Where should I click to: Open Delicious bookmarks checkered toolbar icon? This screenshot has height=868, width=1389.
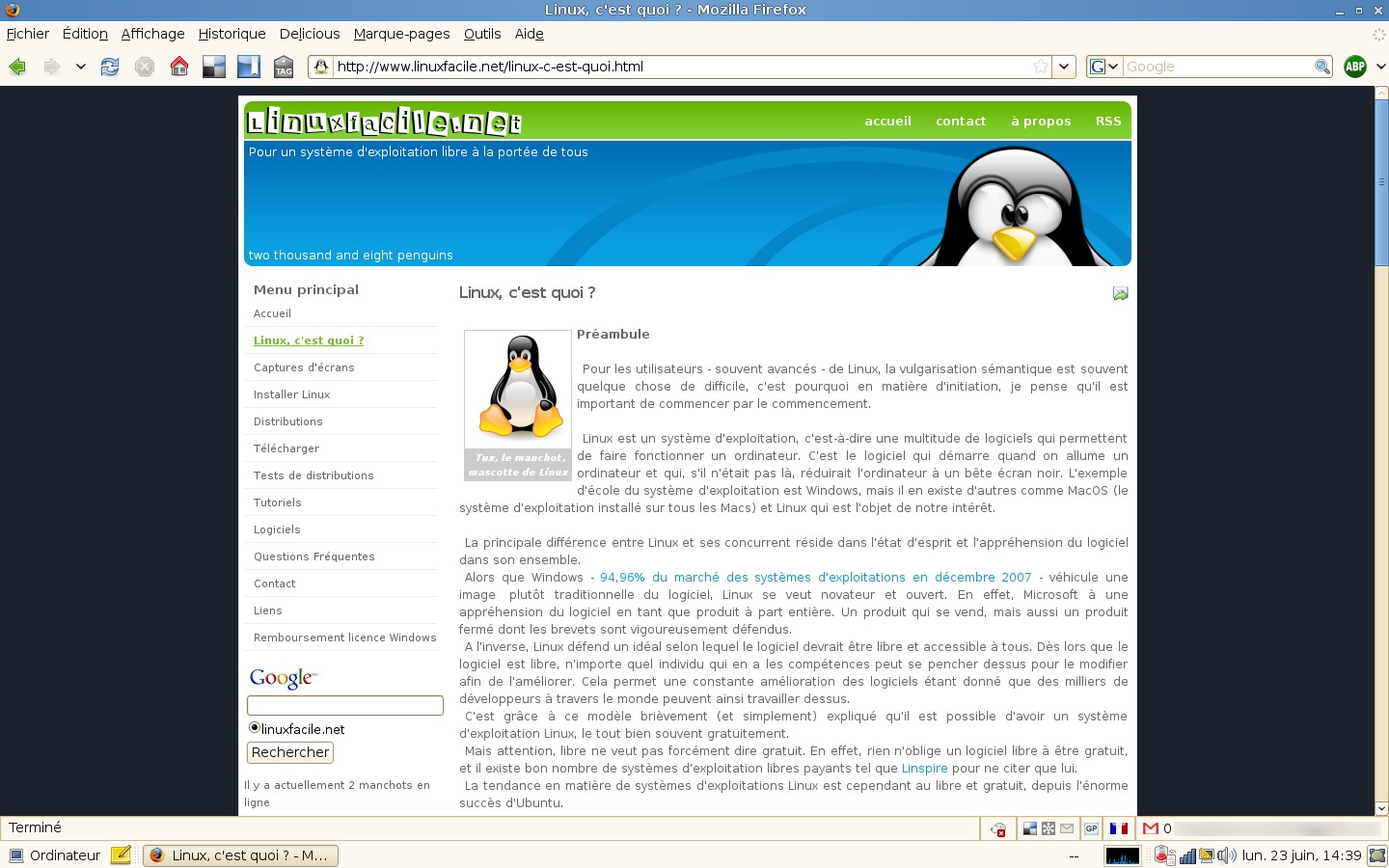[214, 67]
